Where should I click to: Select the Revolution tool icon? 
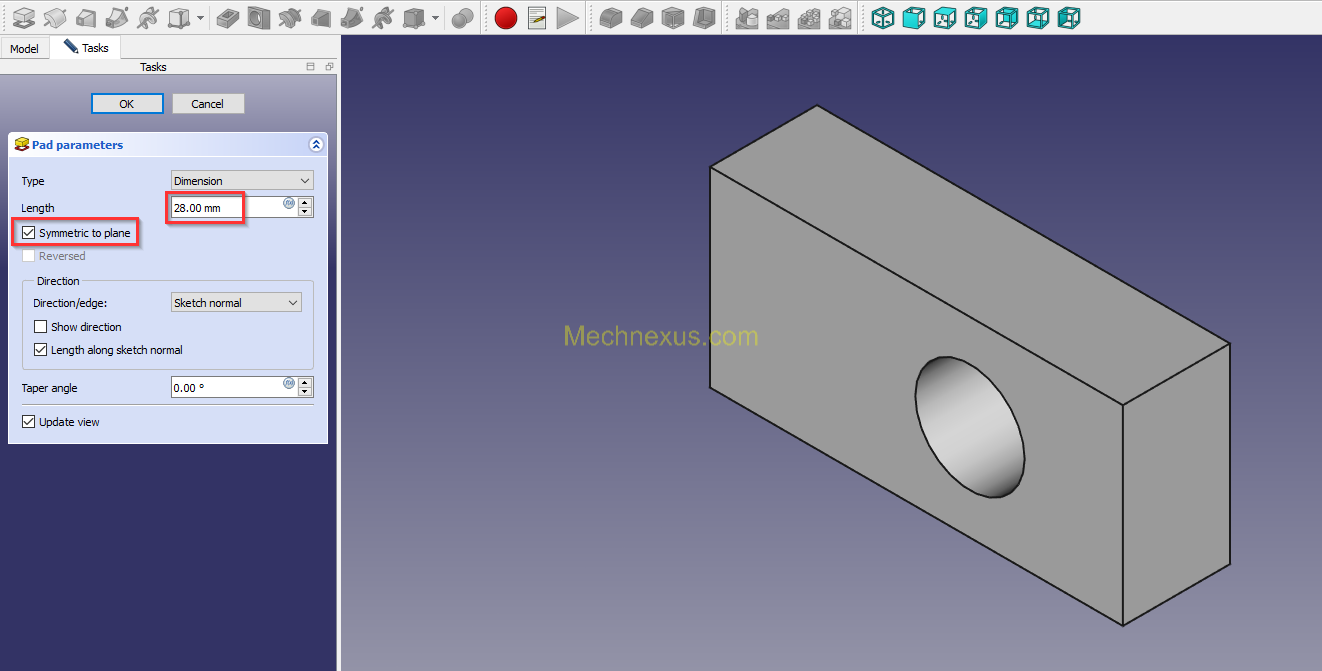(55, 17)
